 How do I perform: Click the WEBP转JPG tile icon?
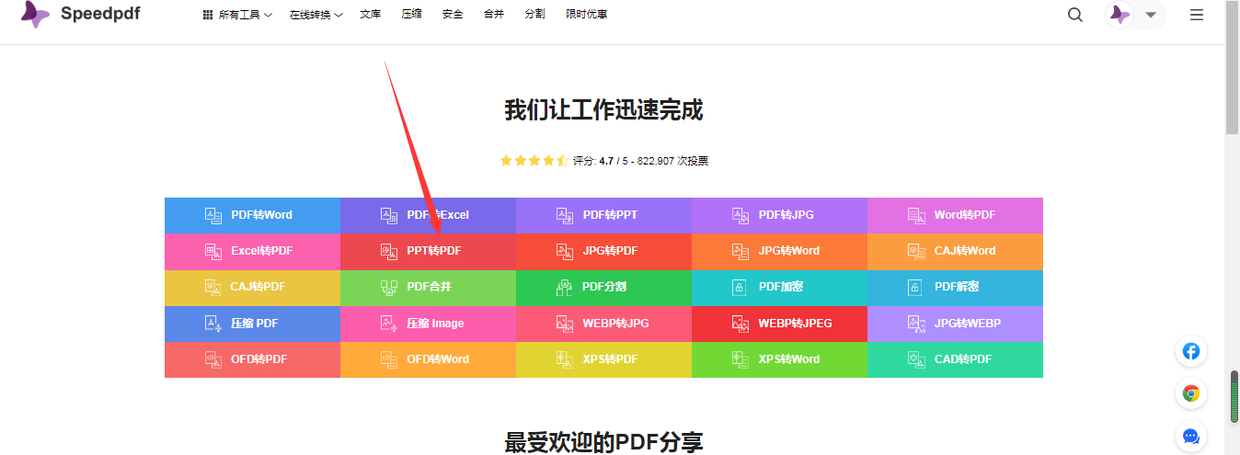565,323
